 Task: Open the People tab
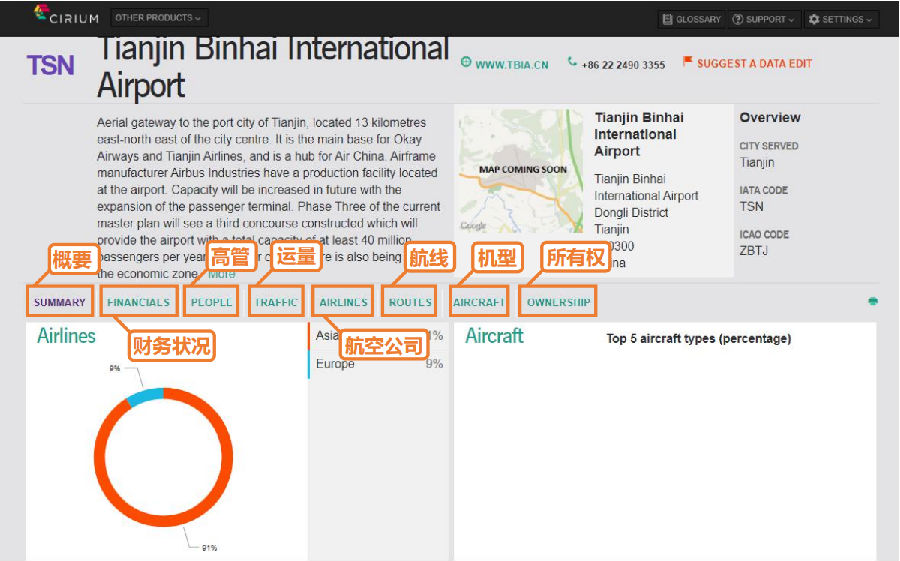click(211, 302)
